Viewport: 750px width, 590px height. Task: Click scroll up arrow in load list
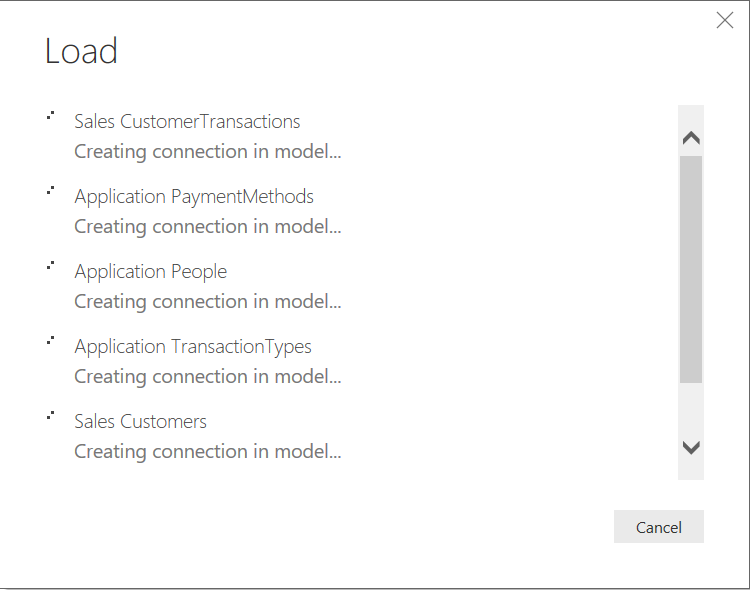coord(691,138)
